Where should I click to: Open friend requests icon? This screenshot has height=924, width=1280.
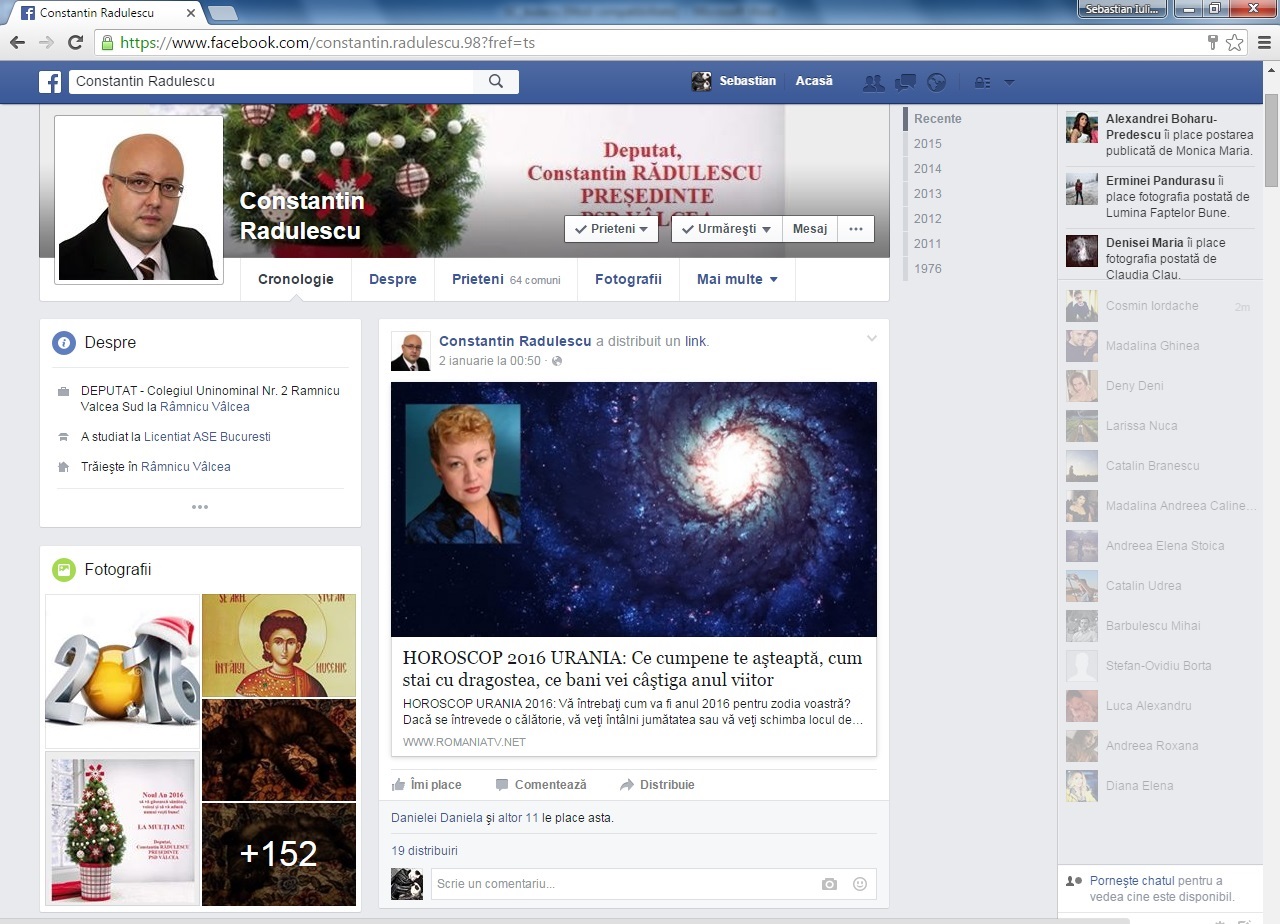[x=874, y=82]
